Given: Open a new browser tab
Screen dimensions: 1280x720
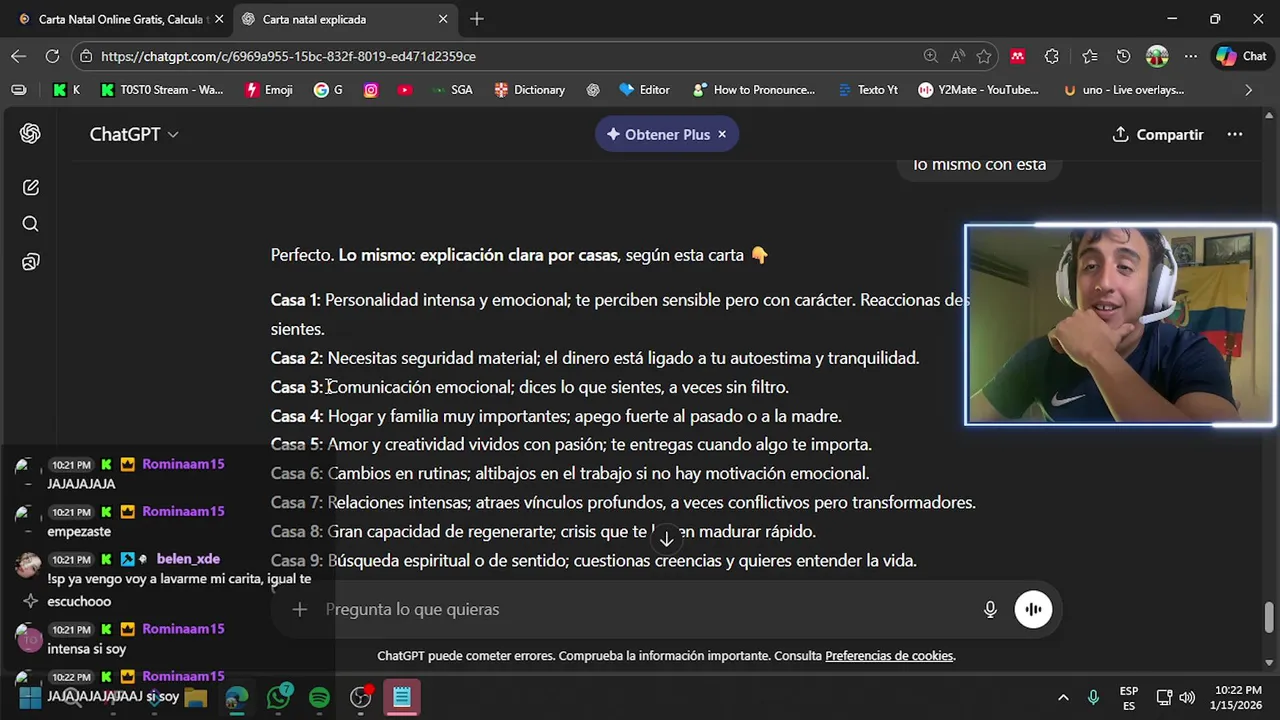Looking at the screenshot, I should click(x=477, y=19).
